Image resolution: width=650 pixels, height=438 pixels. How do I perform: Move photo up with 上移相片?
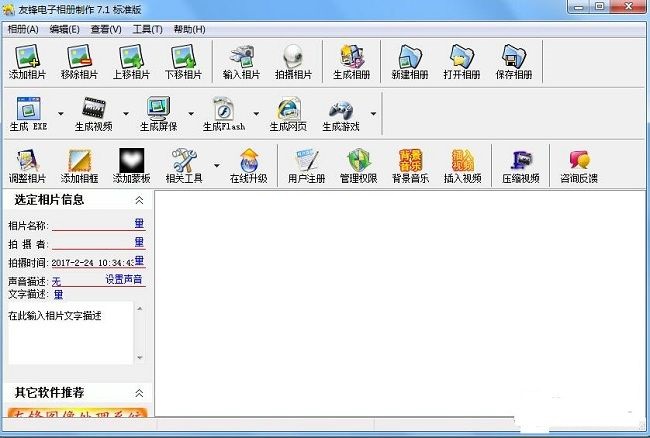pos(131,62)
